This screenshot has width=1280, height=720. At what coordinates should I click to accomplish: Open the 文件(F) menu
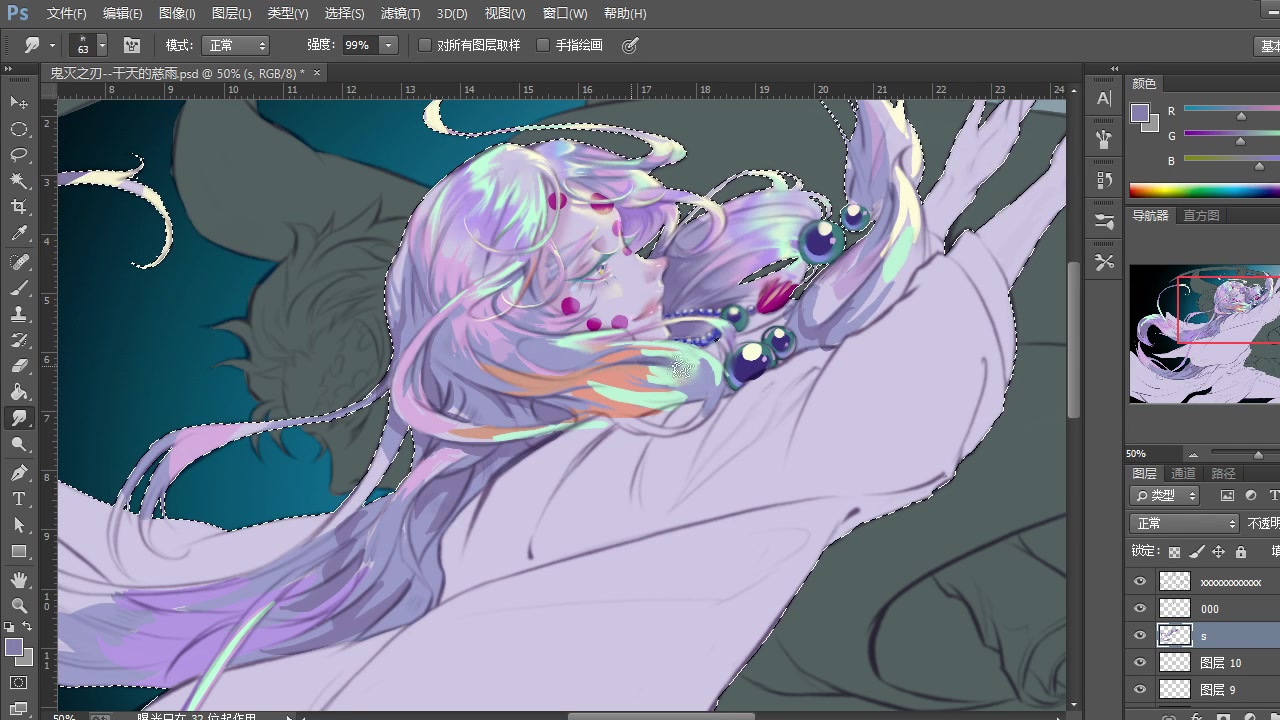coord(67,14)
